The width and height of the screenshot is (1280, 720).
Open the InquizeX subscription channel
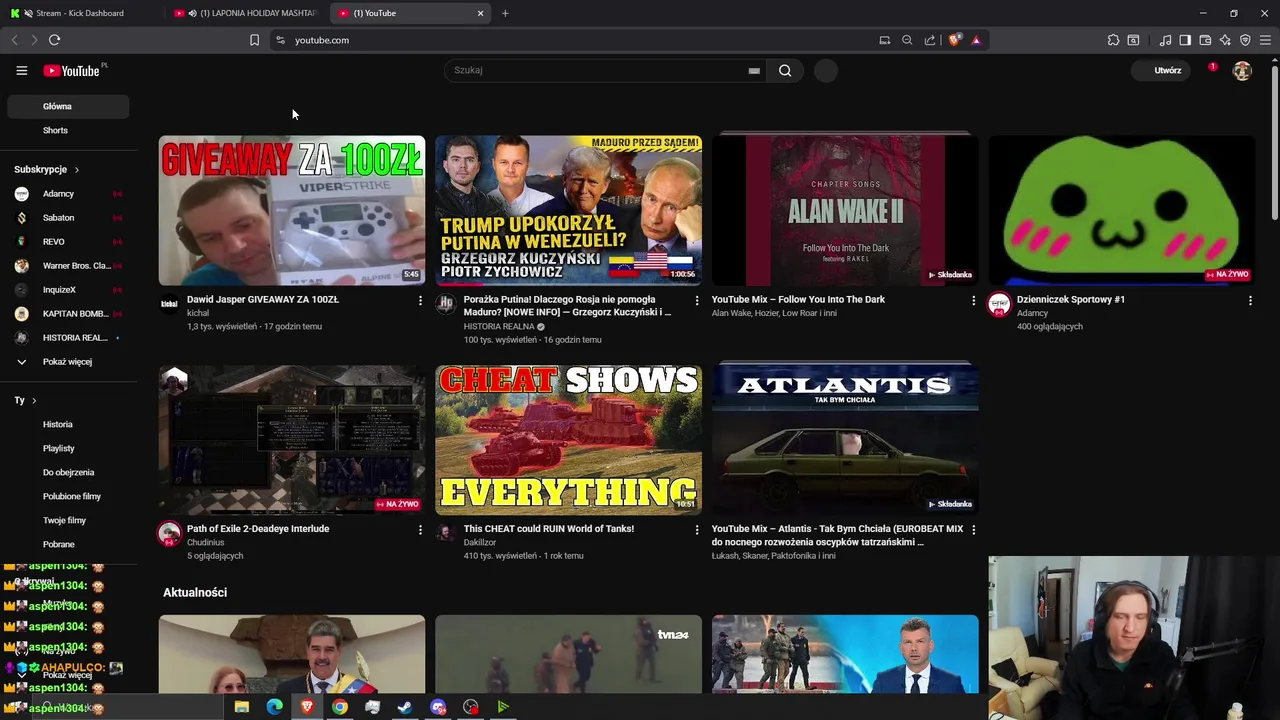(68, 290)
